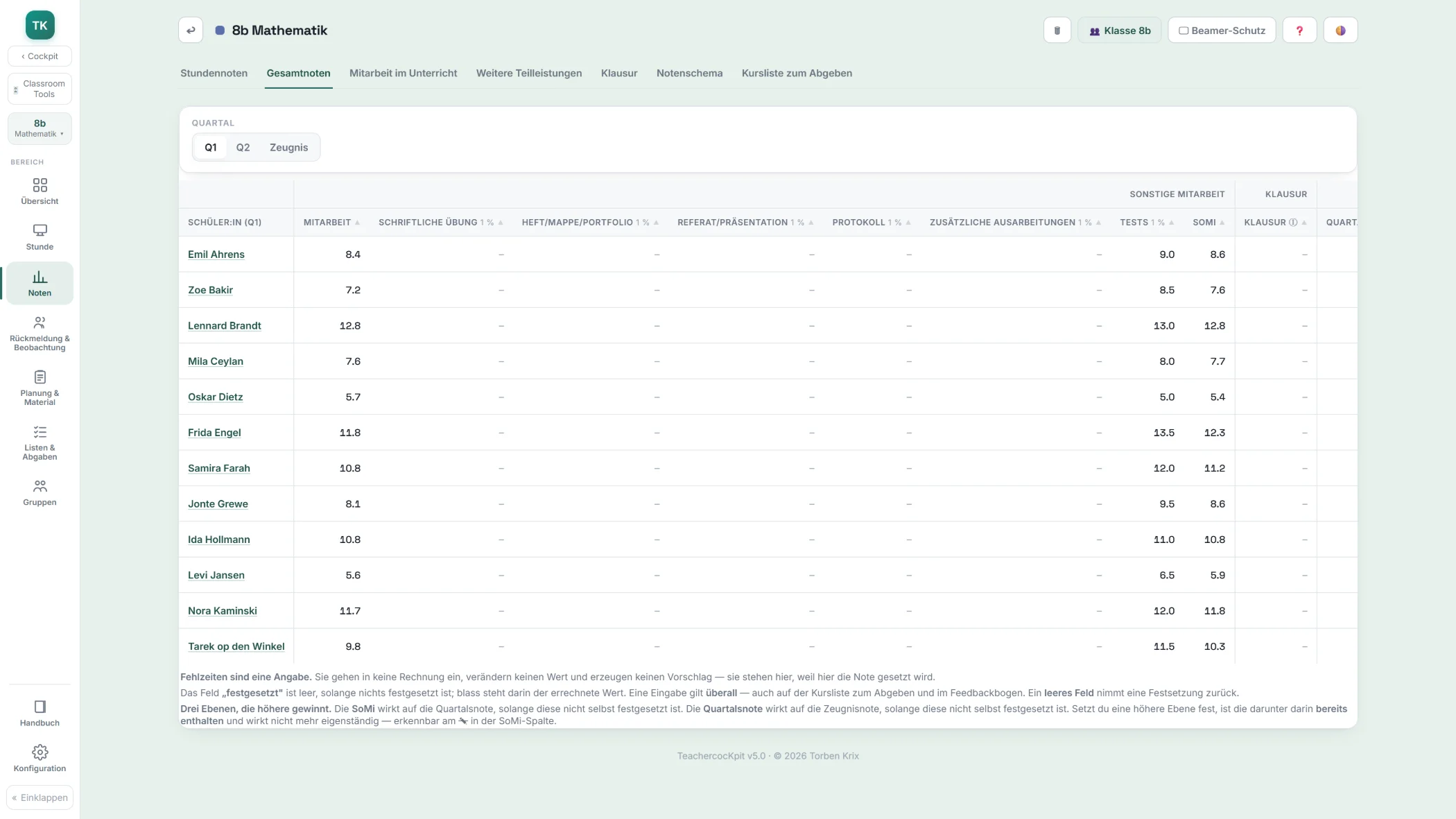Open Listen & Abgaben section

[40, 443]
